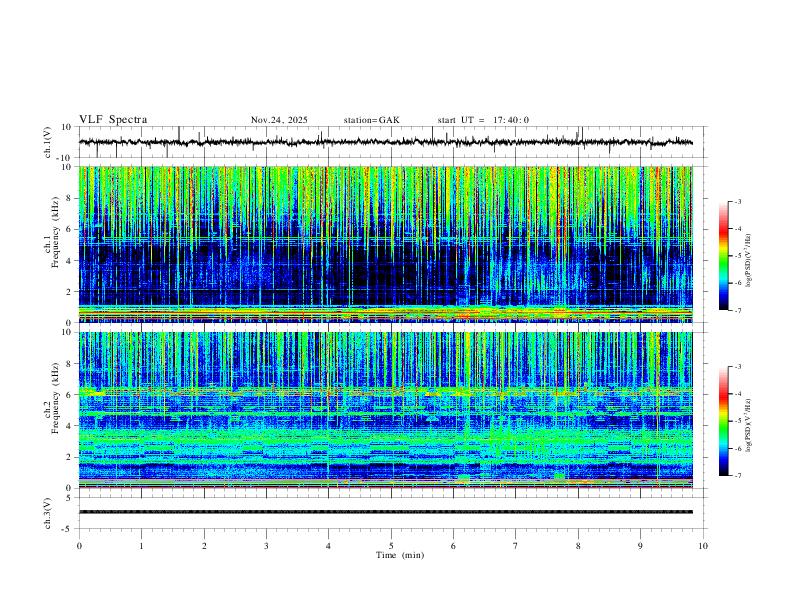Click the "-5" tick on the upper colorbar

point(737,256)
